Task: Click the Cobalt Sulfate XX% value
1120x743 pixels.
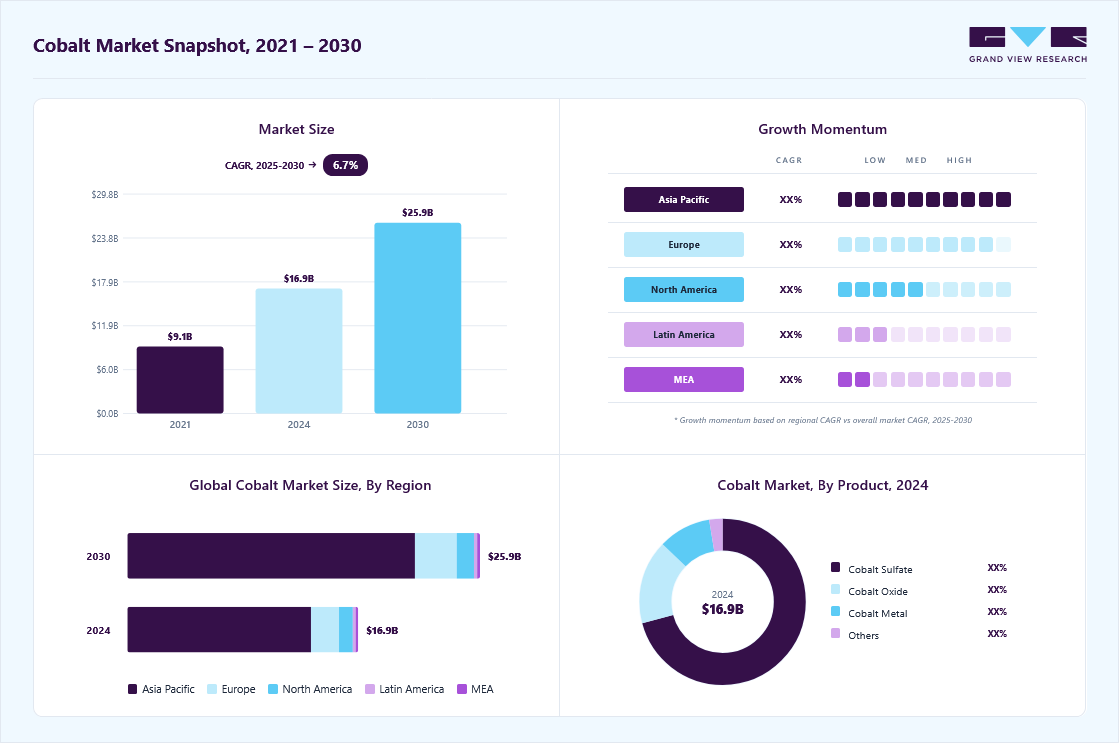Action: coord(997,568)
